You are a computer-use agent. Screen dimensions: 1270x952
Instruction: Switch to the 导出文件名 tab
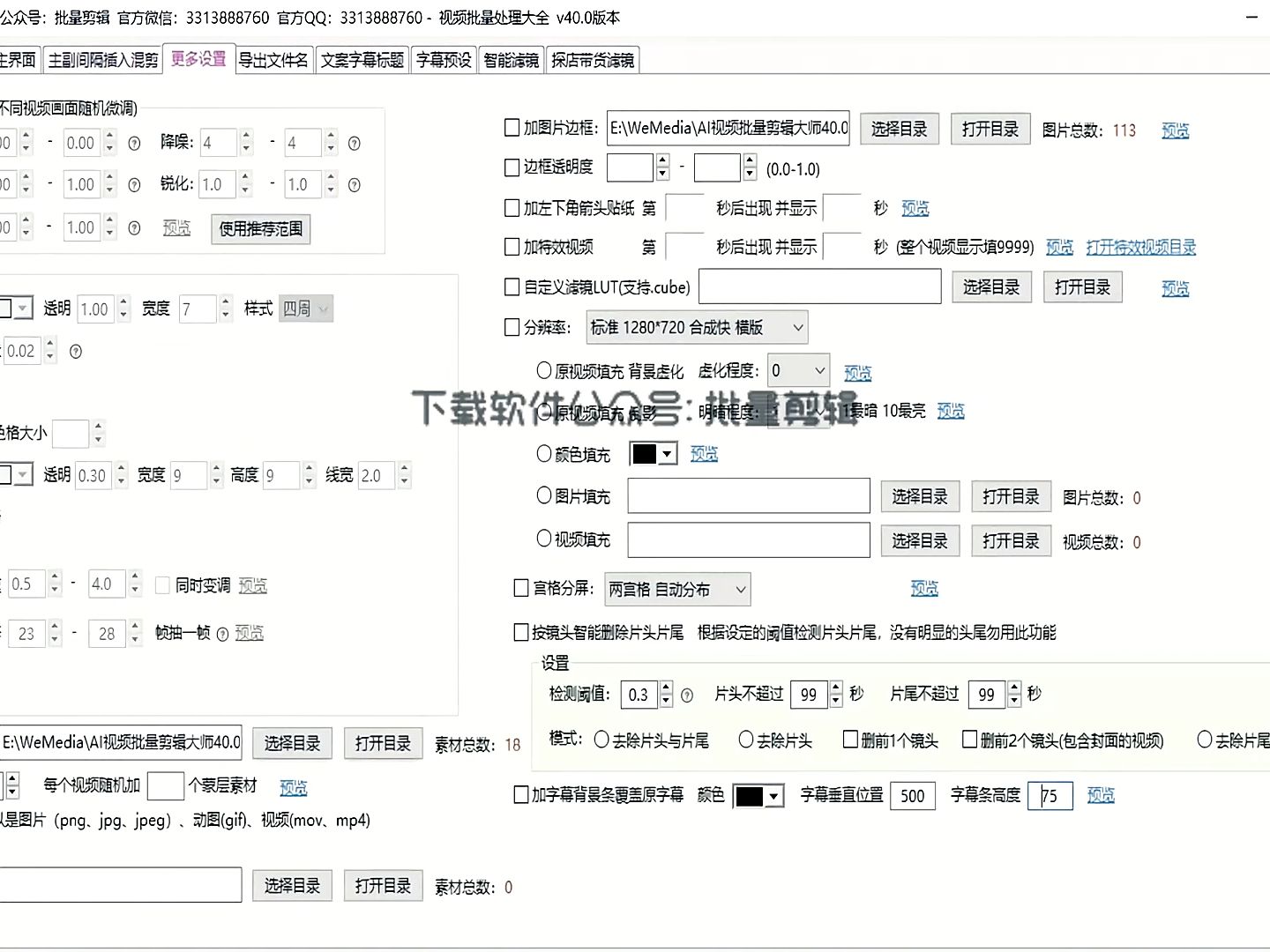pyautogui.click(x=273, y=59)
